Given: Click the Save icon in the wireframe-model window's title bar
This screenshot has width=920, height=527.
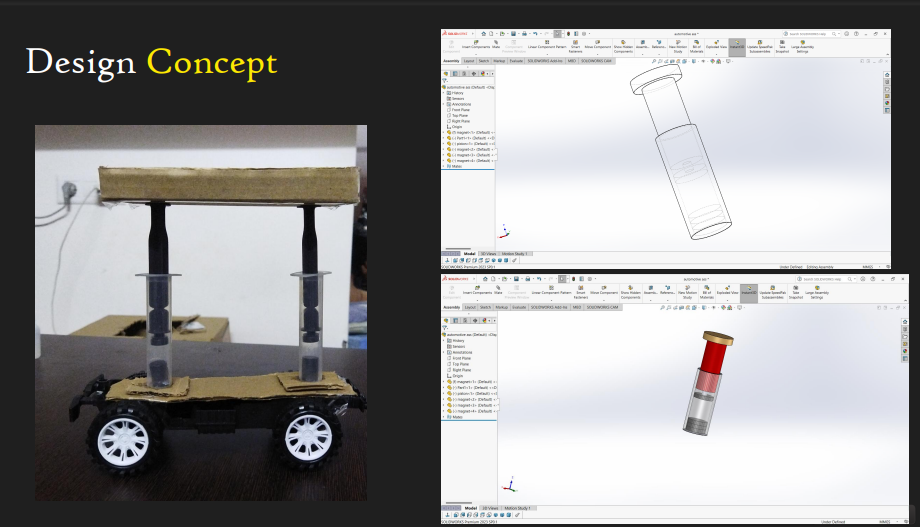Looking at the screenshot, I should [x=513, y=33].
